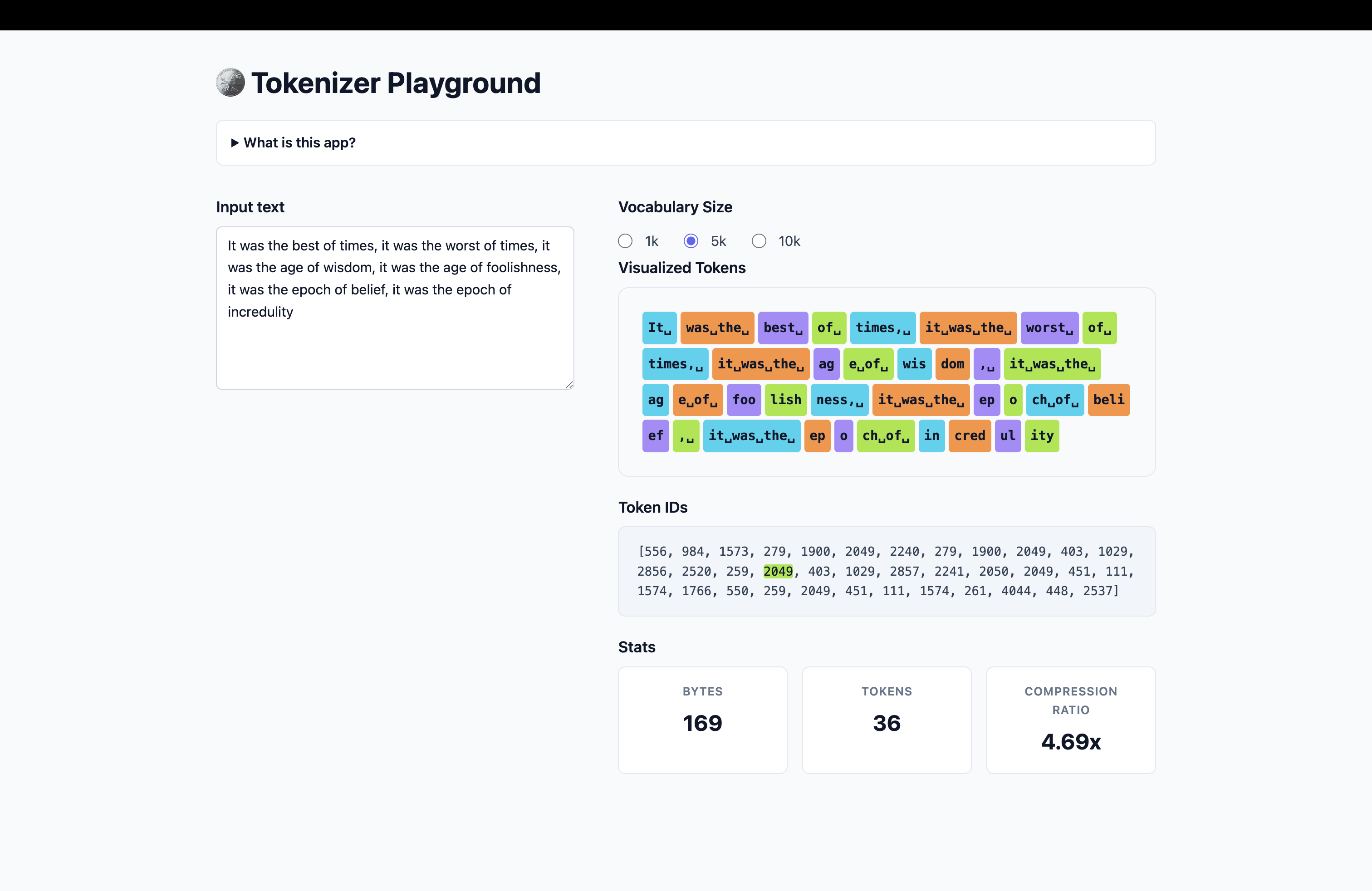
Task: Choose the 1k vocabulary size
Action: [625, 241]
